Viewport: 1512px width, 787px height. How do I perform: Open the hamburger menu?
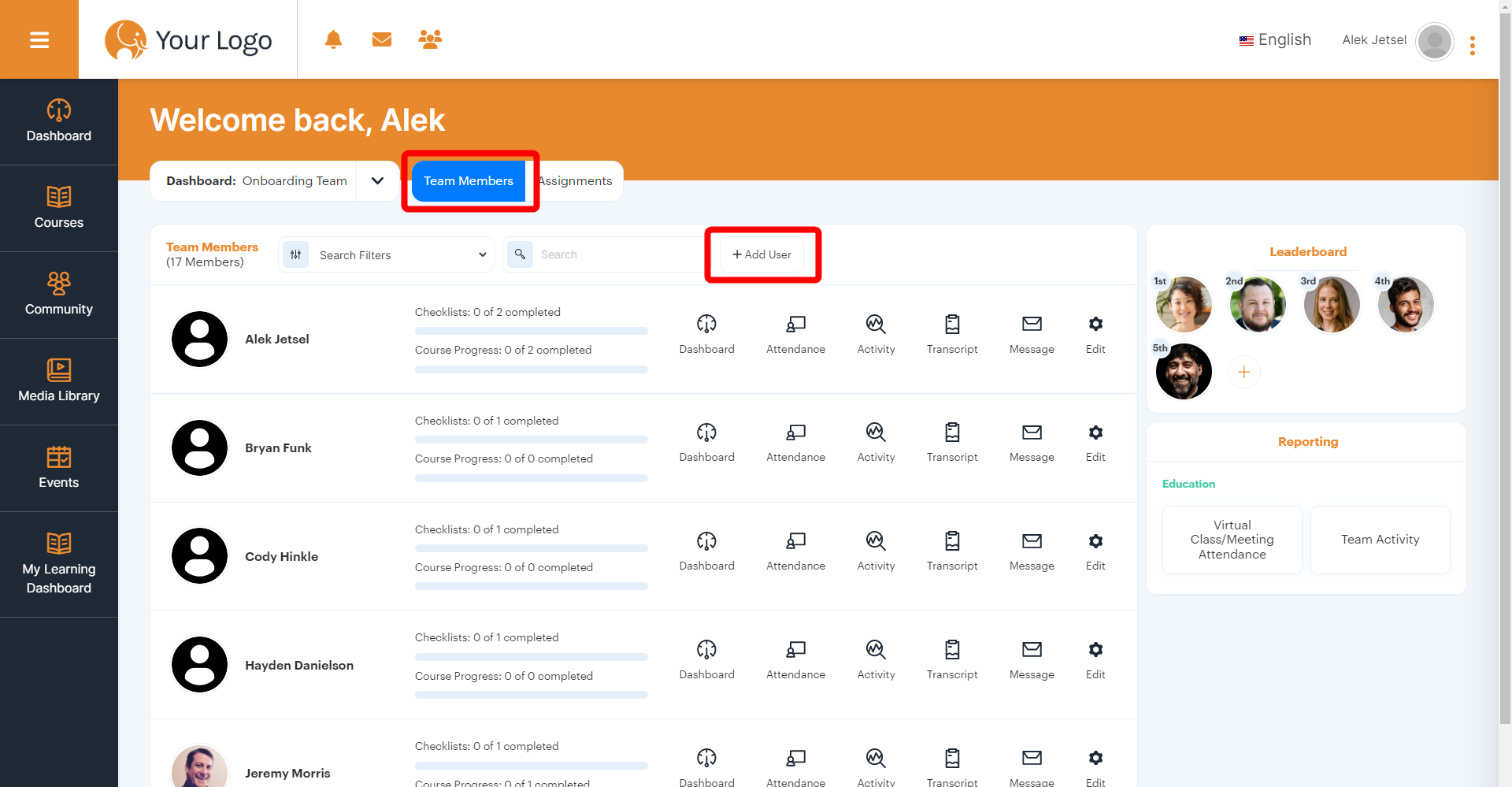tap(39, 39)
